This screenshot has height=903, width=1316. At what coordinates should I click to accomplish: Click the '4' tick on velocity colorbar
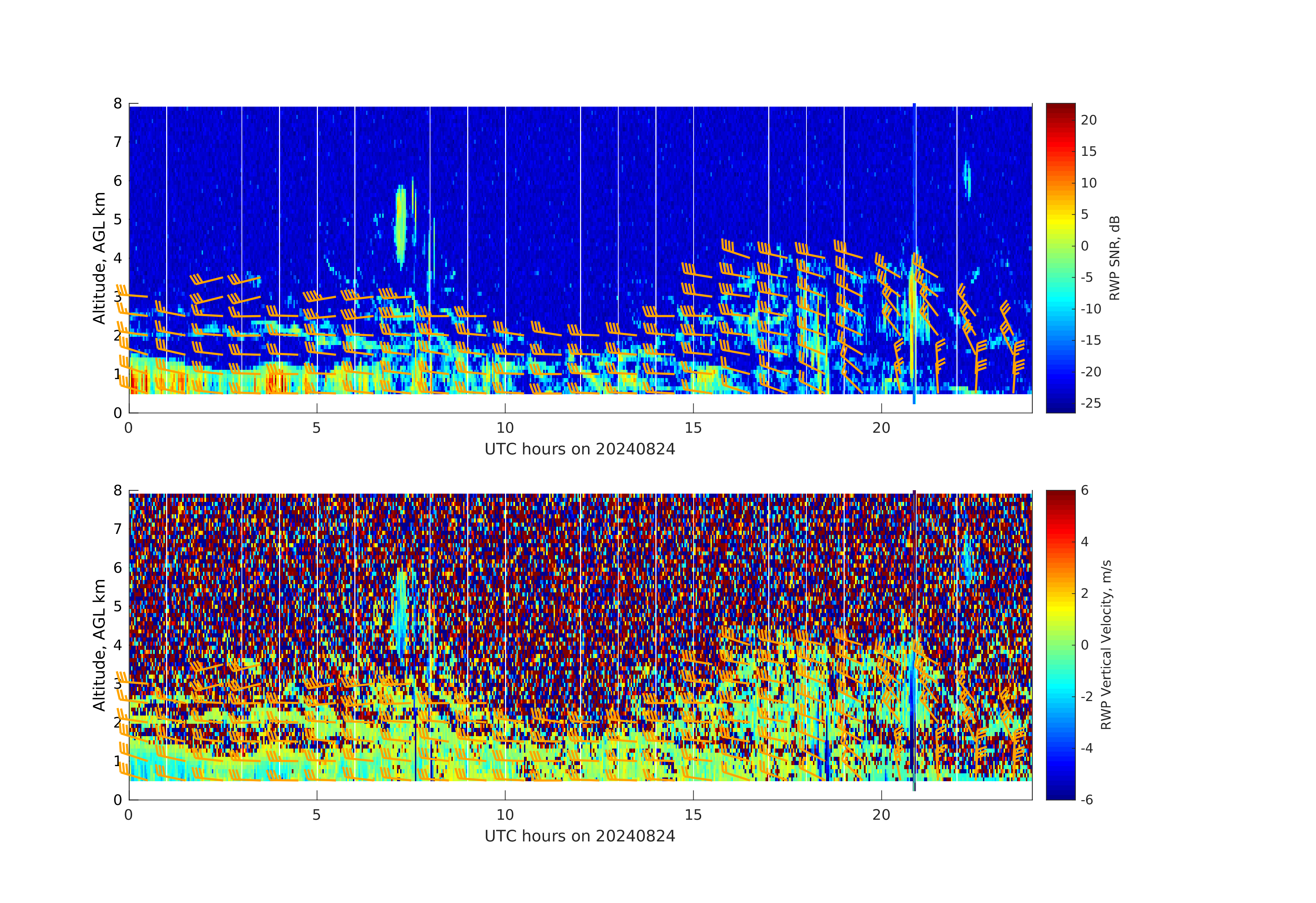pos(1084,542)
